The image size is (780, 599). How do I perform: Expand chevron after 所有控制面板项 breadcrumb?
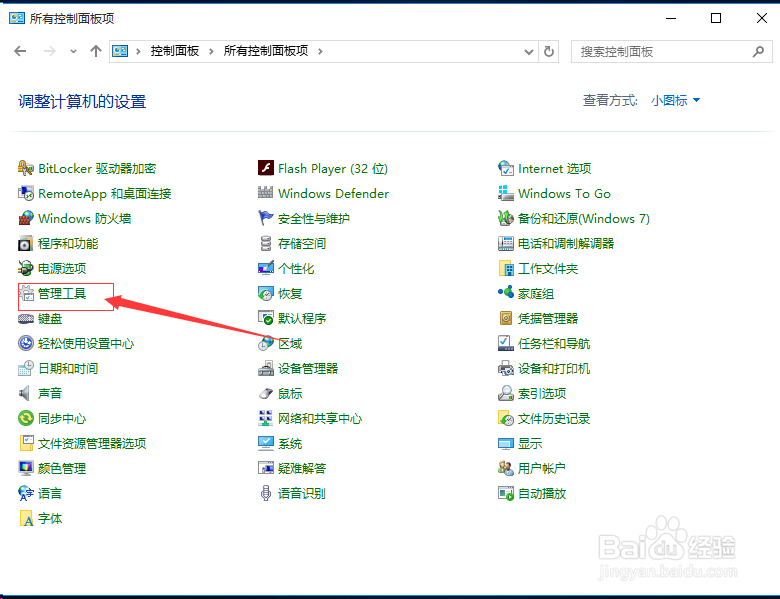[320, 51]
